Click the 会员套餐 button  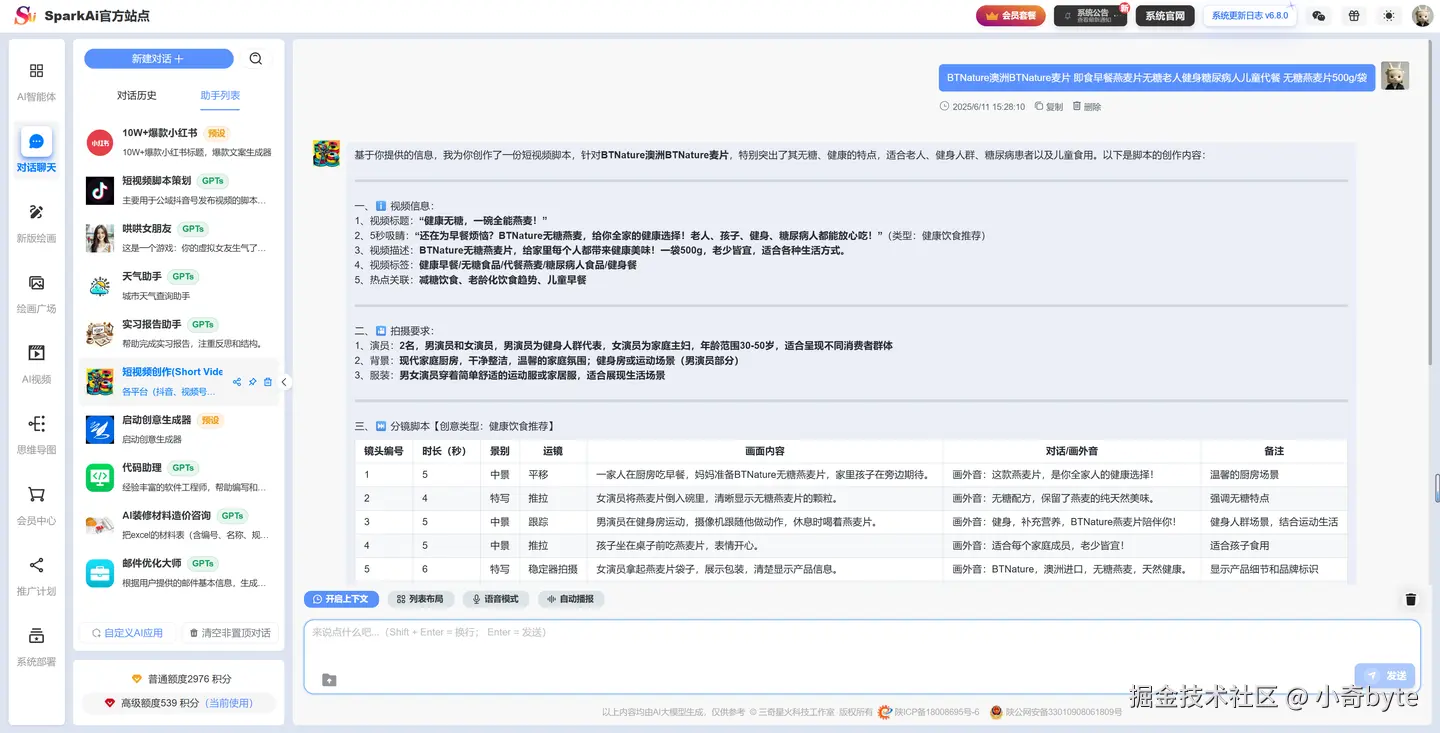(x=1011, y=16)
